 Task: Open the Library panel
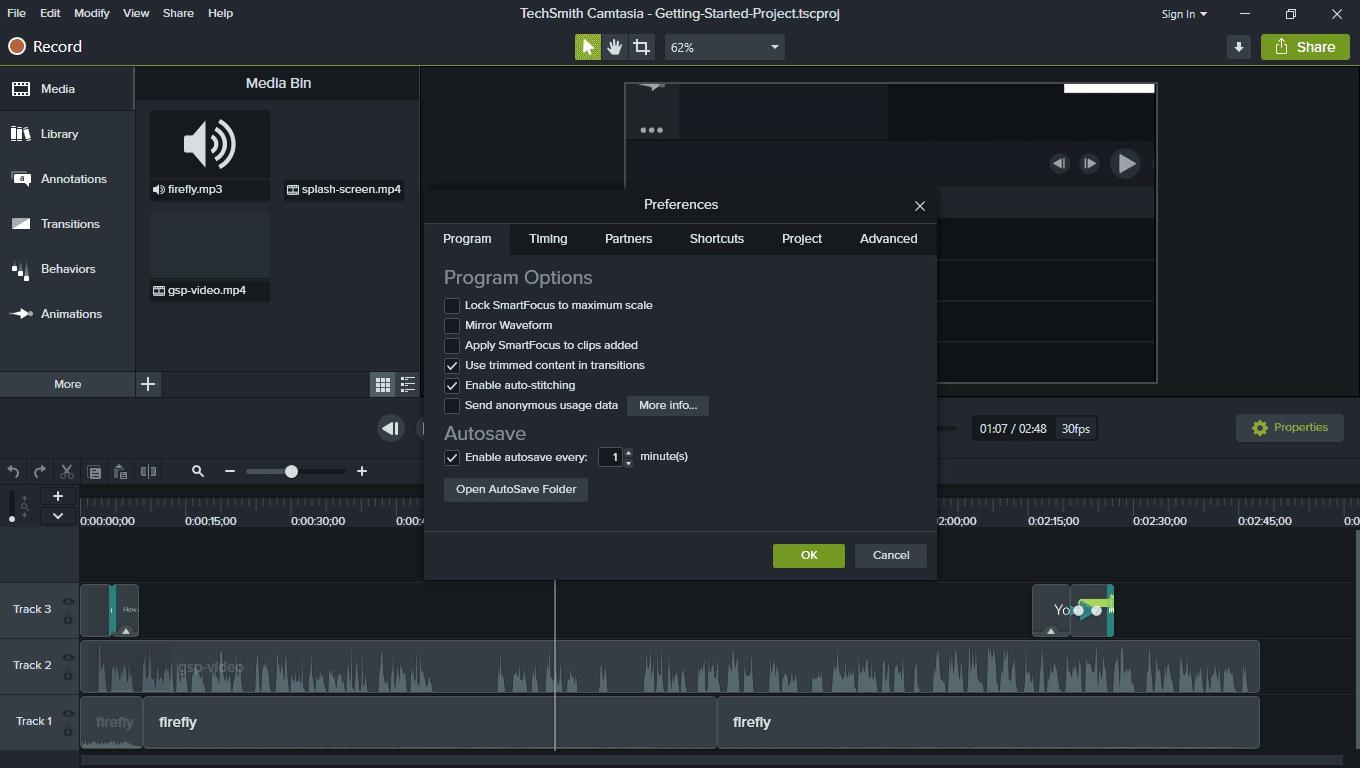[x=67, y=134]
